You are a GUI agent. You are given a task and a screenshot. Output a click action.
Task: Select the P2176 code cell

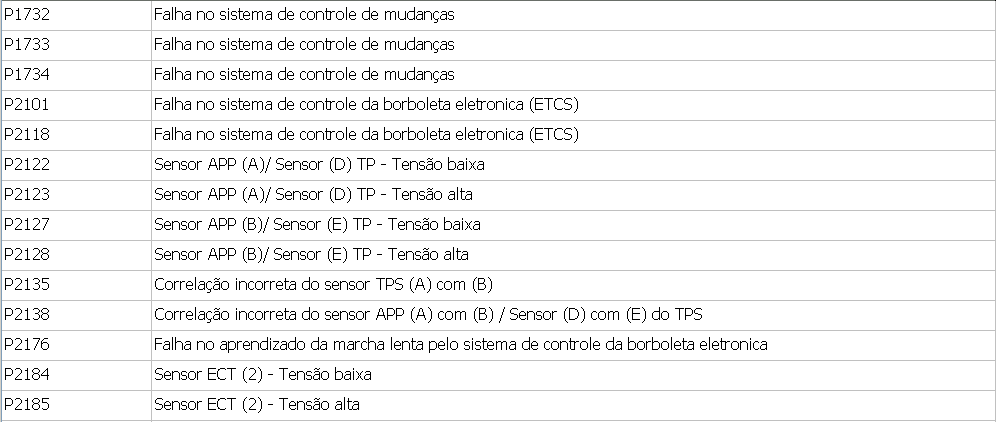coord(27,345)
